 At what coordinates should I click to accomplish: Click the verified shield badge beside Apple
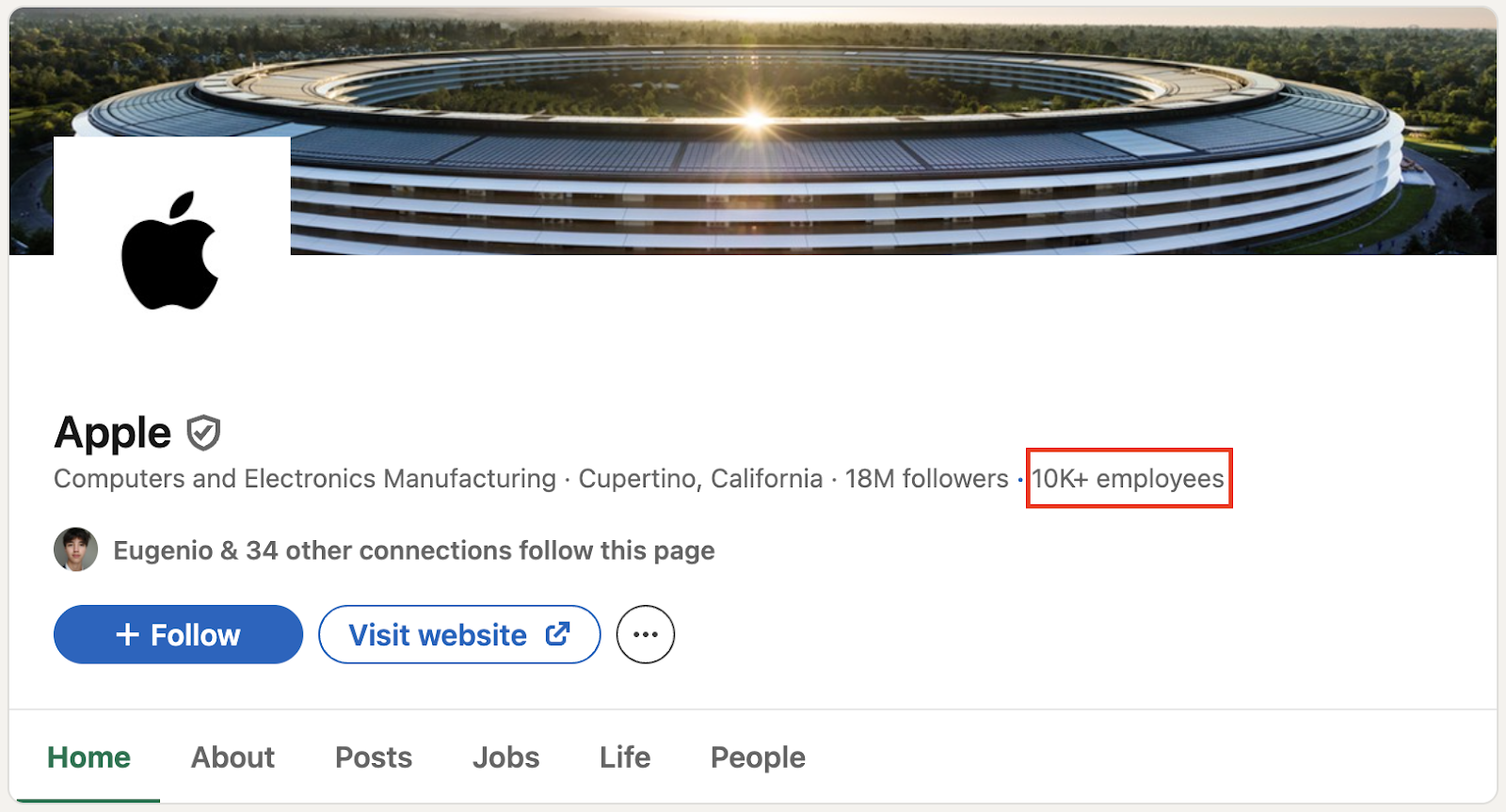203,433
